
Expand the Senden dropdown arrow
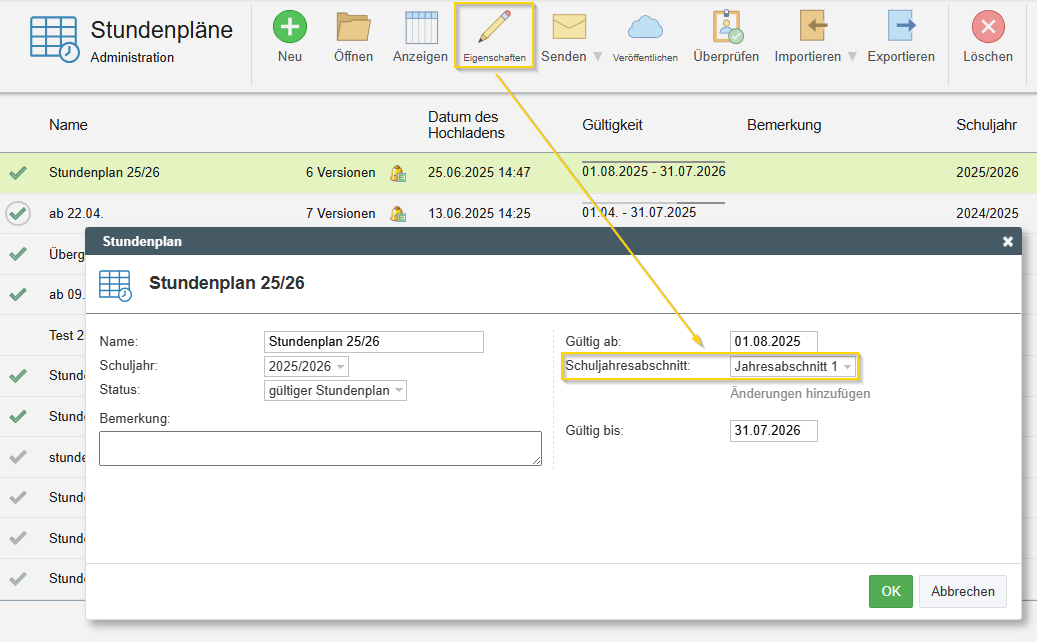(x=598, y=57)
